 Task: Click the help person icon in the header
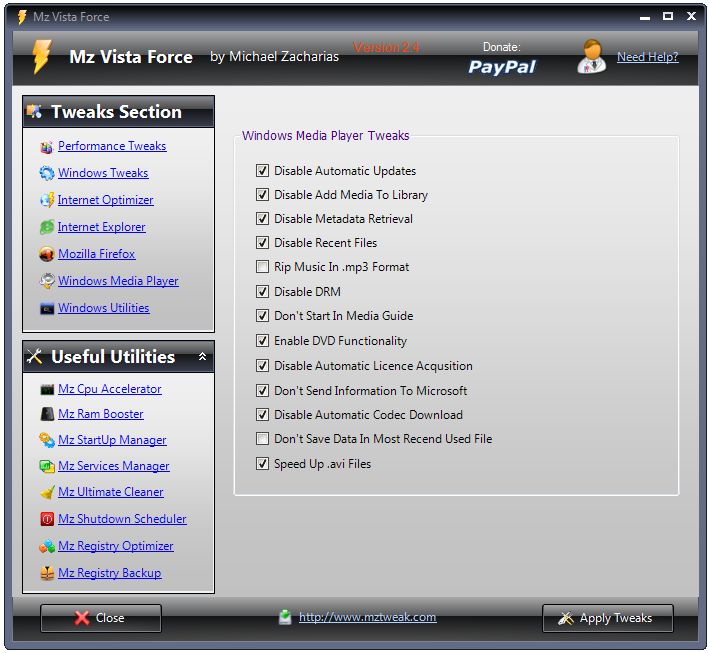591,57
